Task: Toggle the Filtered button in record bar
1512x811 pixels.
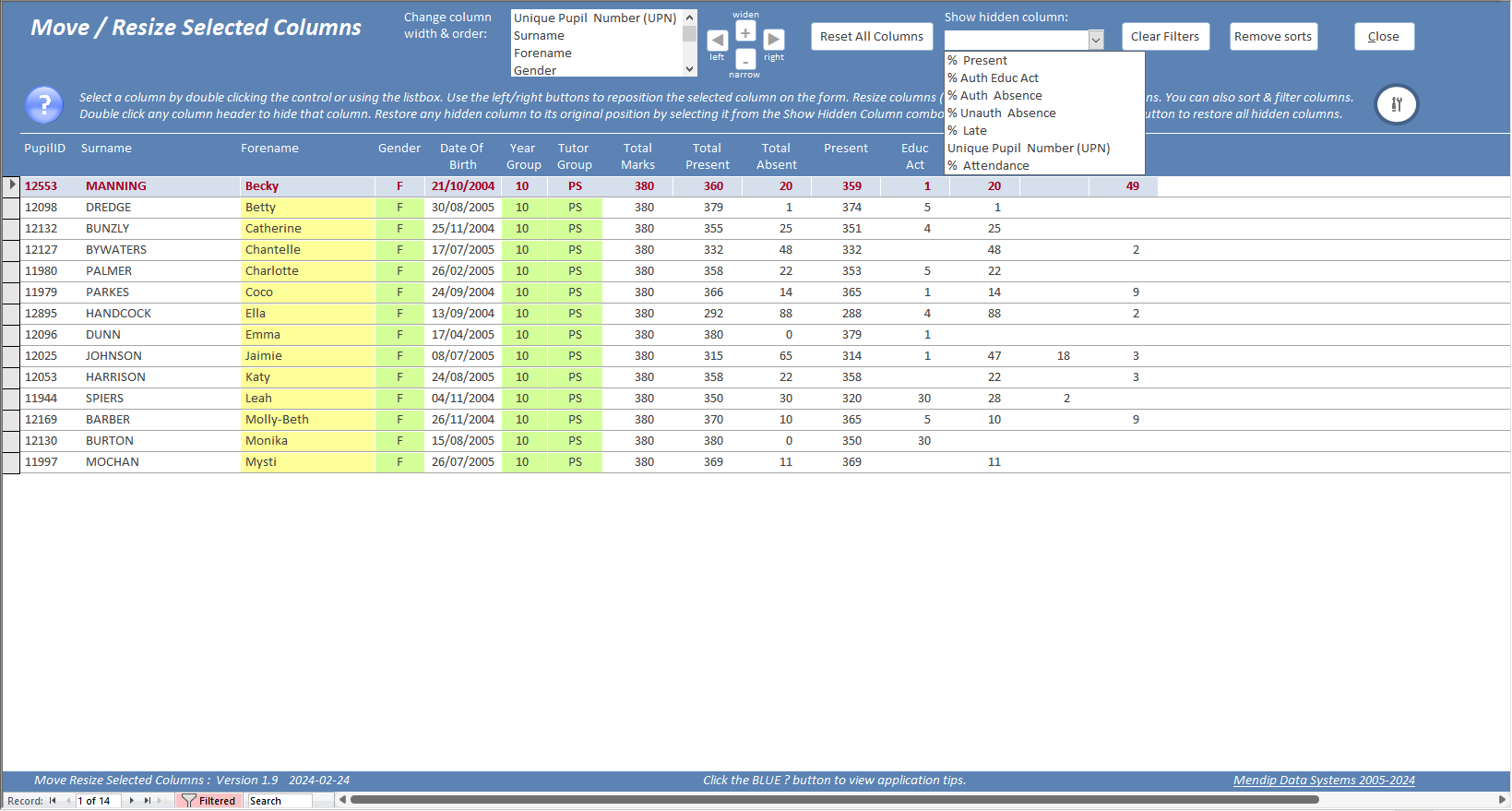Action: point(208,801)
